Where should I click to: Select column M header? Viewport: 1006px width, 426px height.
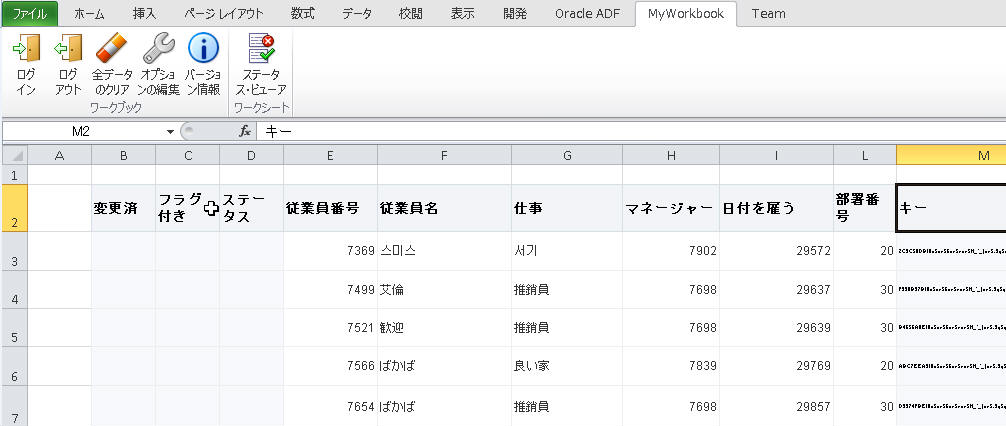click(x=951, y=155)
